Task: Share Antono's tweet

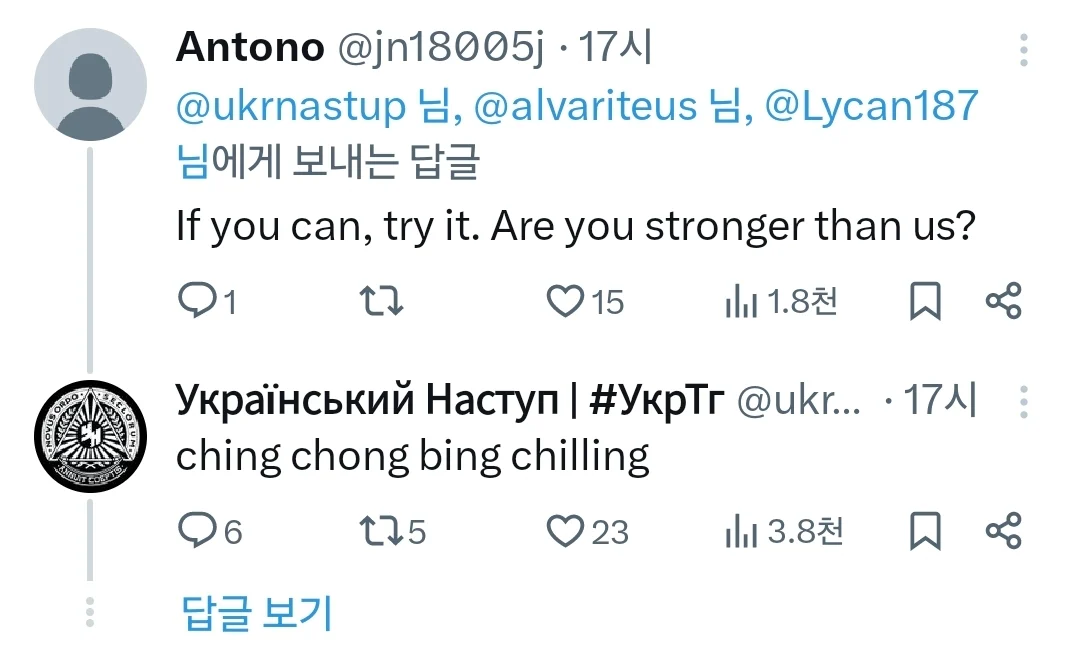Action: coord(1004,301)
